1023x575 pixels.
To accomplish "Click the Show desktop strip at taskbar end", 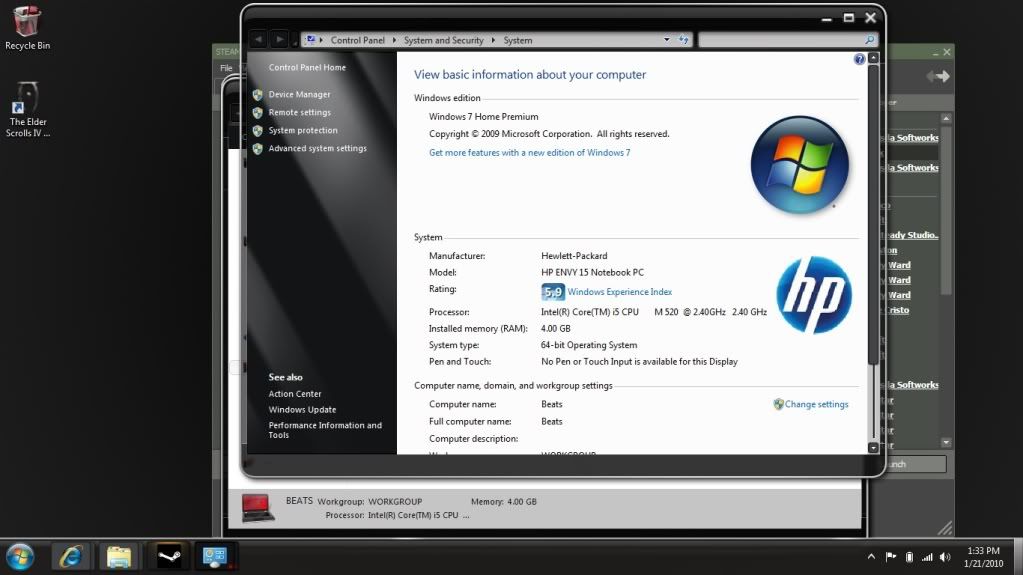I will (x=1018, y=557).
